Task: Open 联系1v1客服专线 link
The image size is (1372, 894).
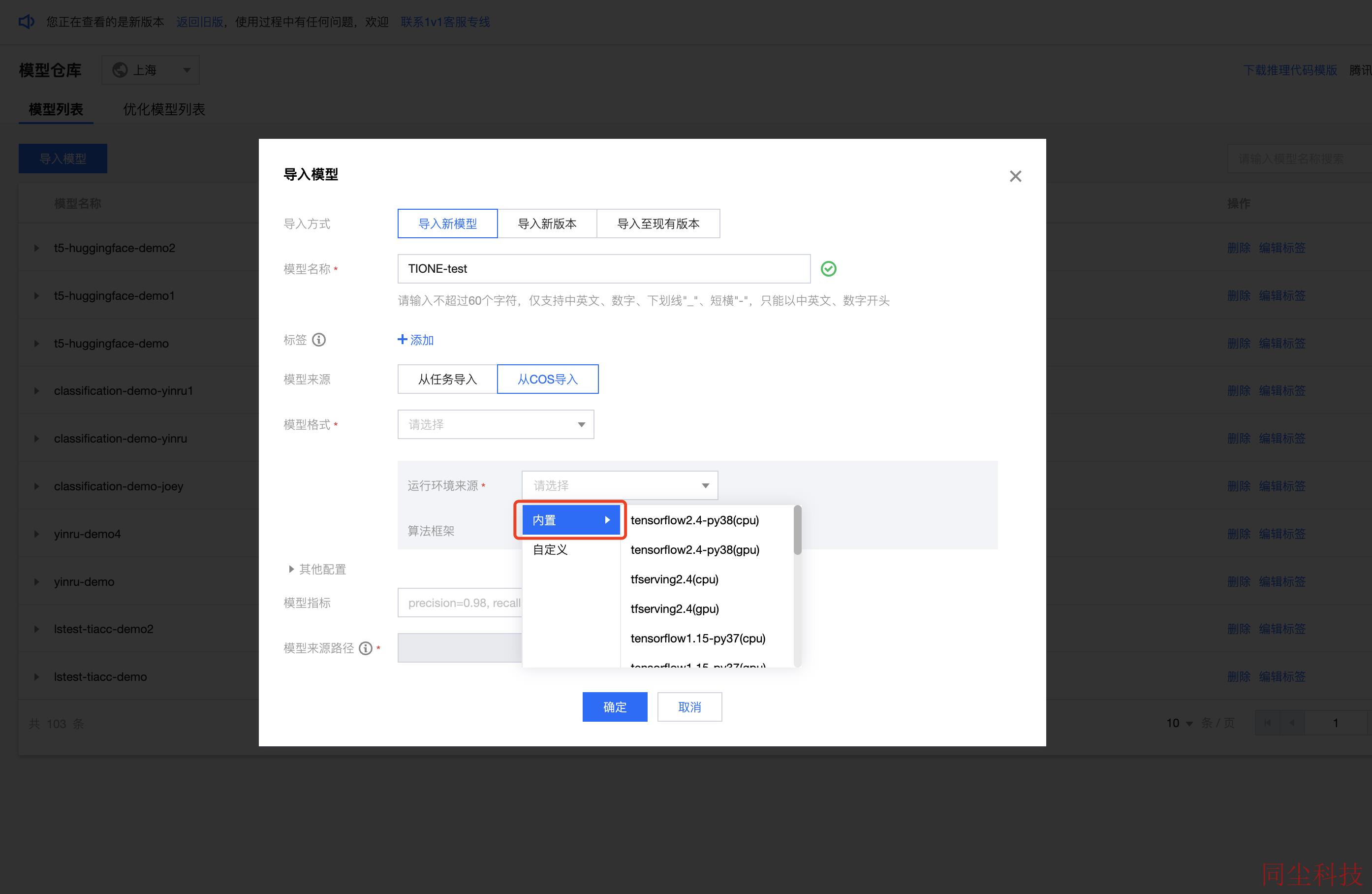Action: coord(445,22)
